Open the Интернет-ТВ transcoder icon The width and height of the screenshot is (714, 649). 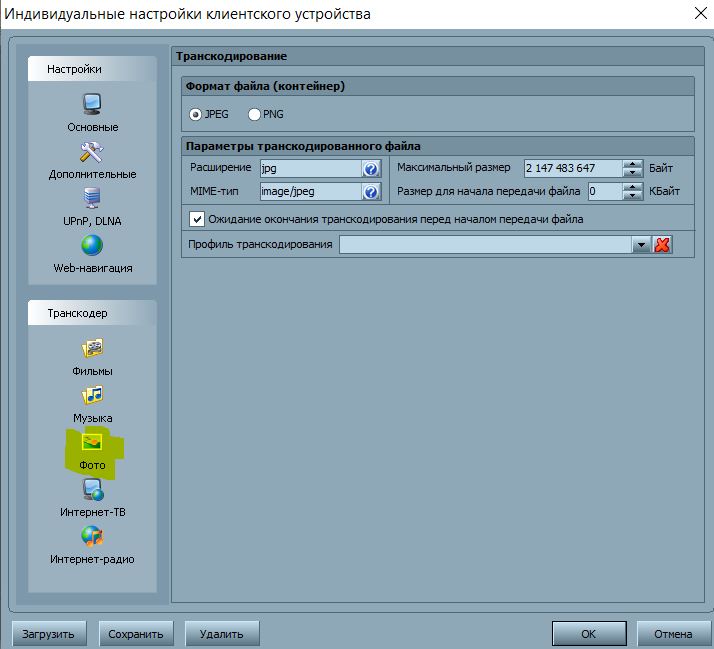(x=92, y=490)
